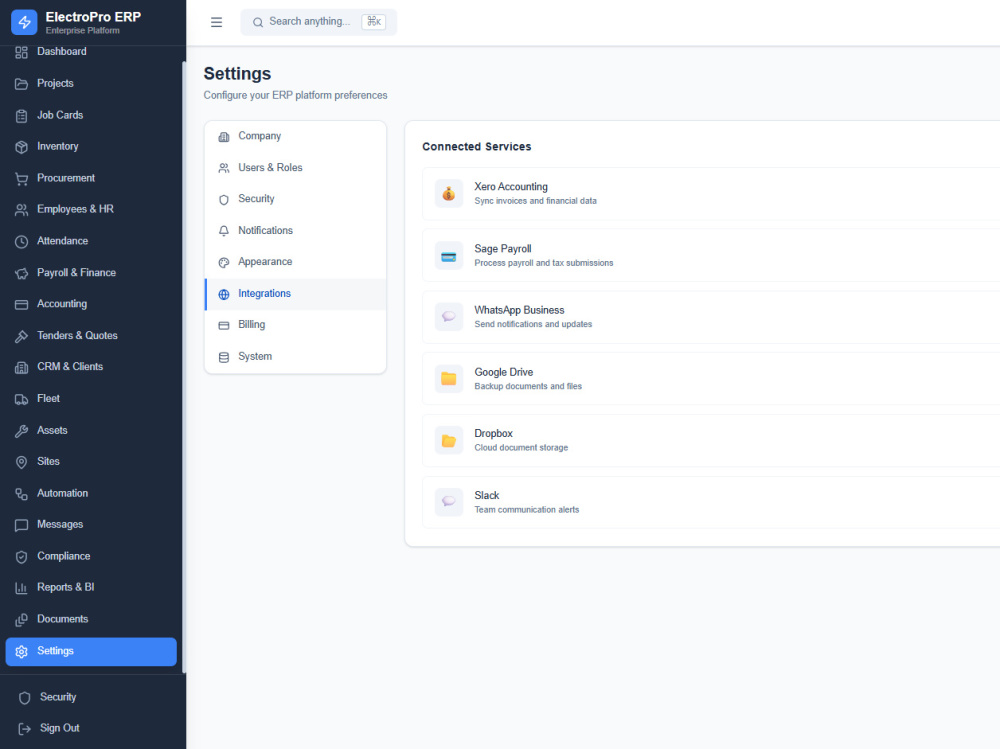Navigate to Inventory

point(91,147)
